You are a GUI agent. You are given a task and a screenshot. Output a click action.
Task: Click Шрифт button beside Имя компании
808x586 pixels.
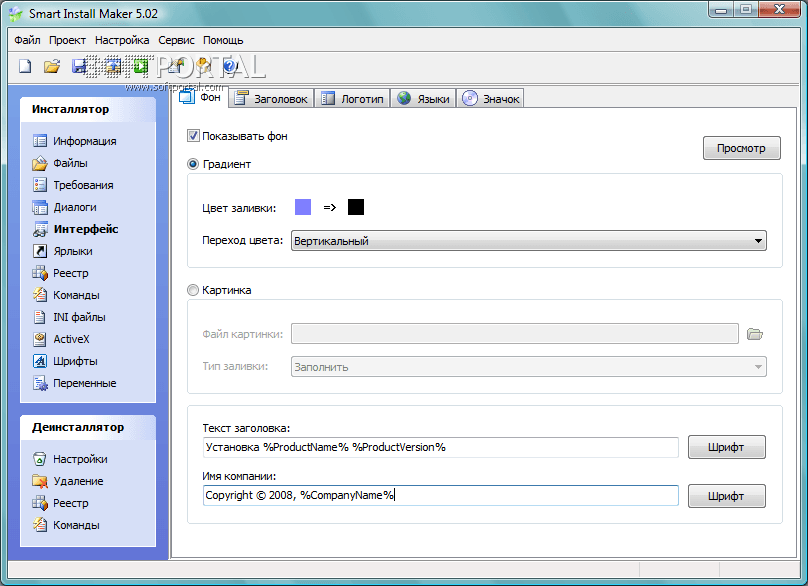727,496
